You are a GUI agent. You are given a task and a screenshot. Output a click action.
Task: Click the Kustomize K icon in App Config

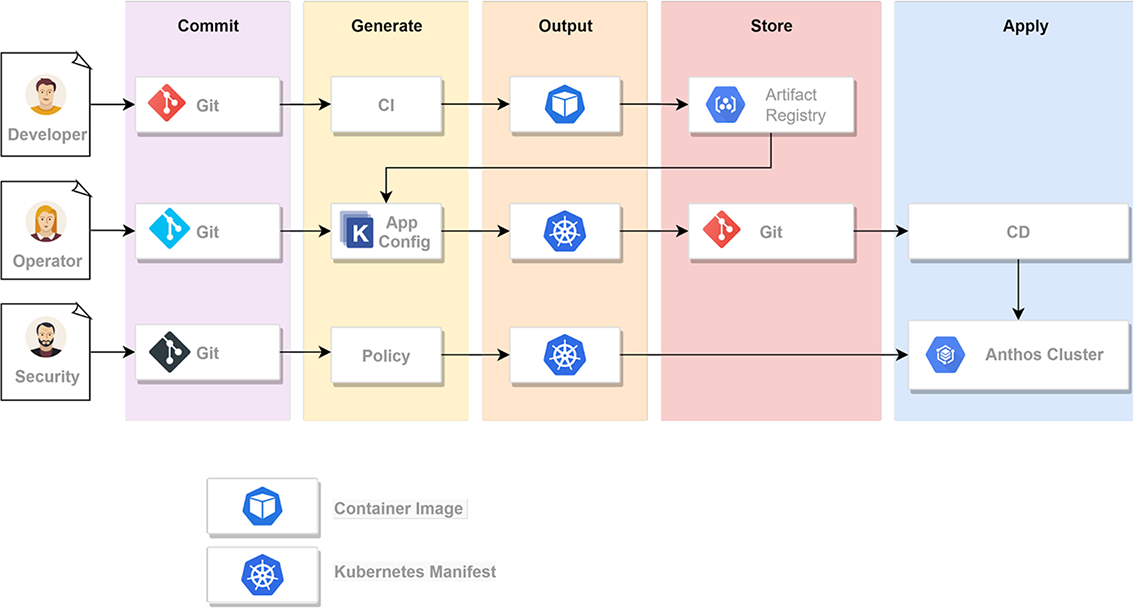(x=357, y=230)
